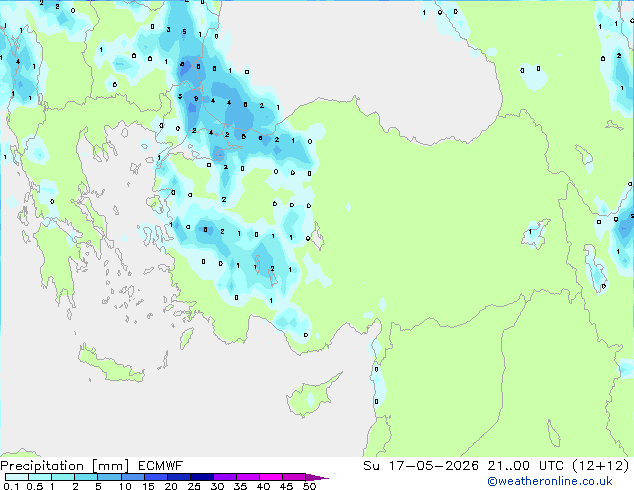This screenshot has height=490, width=634.
Task: Click the 10 mm legend color swatch
Action: (x=132, y=477)
